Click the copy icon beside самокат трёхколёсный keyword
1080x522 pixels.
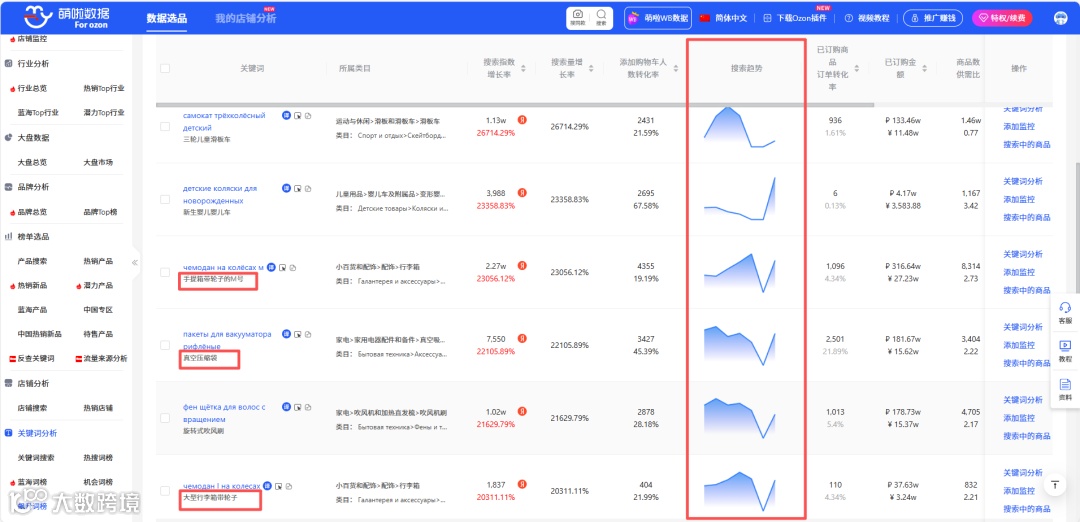coord(308,116)
